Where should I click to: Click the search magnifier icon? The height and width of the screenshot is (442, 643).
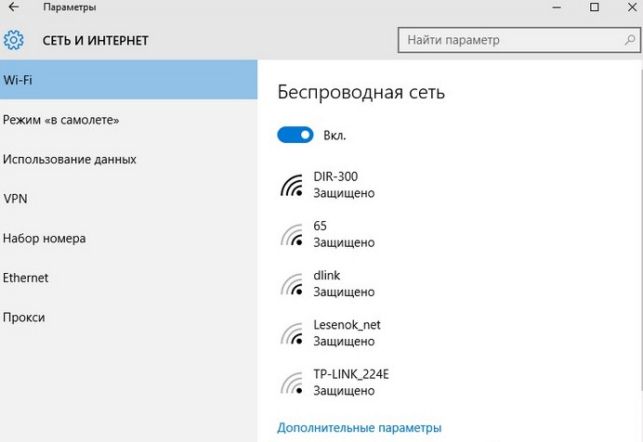(x=630, y=40)
